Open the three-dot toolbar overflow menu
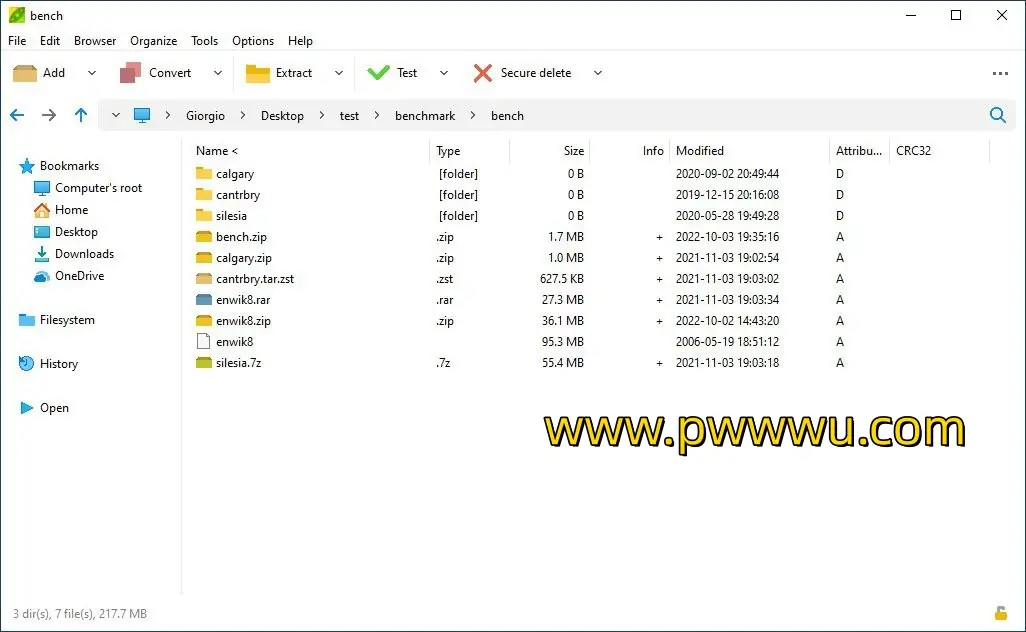The height and width of the screenshot is (632, 1026). click(x=1000, y=73)
